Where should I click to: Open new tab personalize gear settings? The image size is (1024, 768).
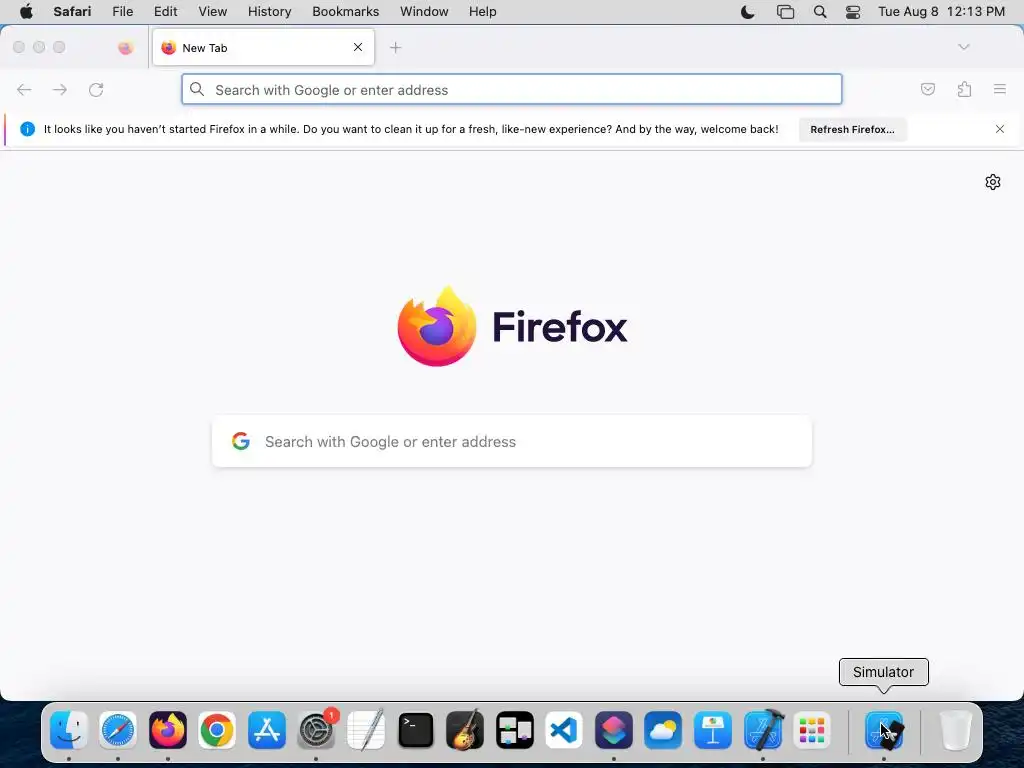[x=993, y=182]
